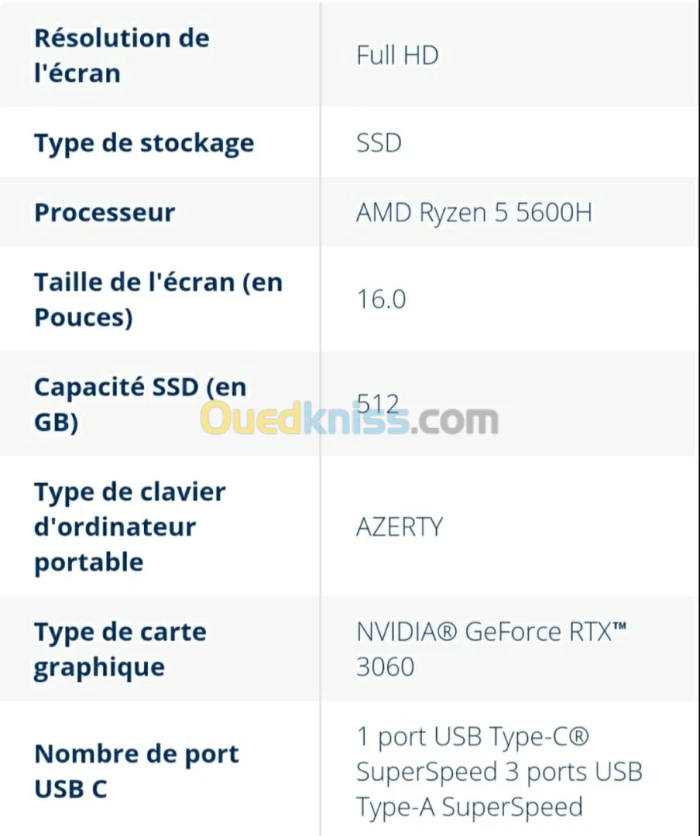
Task: Click the "512" capacity value
Action: click(x=377, y=404)
